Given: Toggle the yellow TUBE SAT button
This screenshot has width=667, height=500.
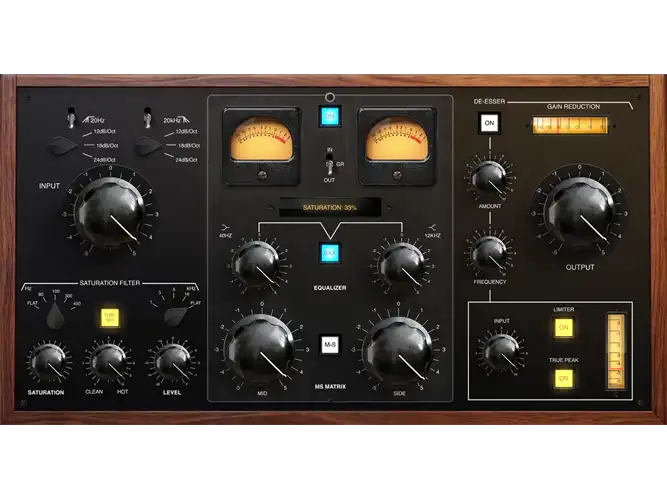Looking at the screenshot, I should tap(110, 317).
